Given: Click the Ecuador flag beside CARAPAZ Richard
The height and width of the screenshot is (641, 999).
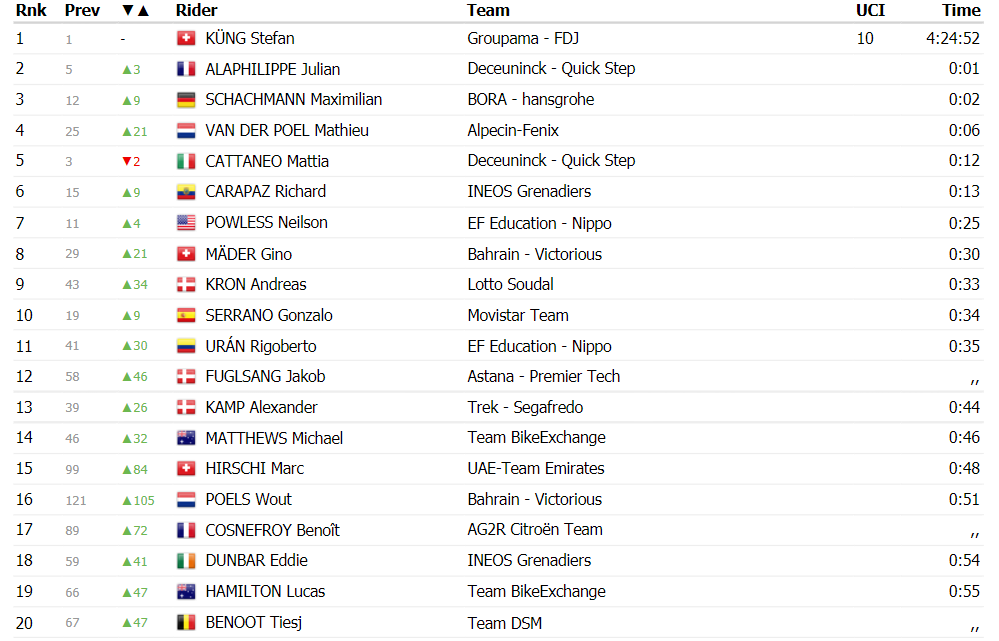Looking at the screenshot, I should click(186, 192).
